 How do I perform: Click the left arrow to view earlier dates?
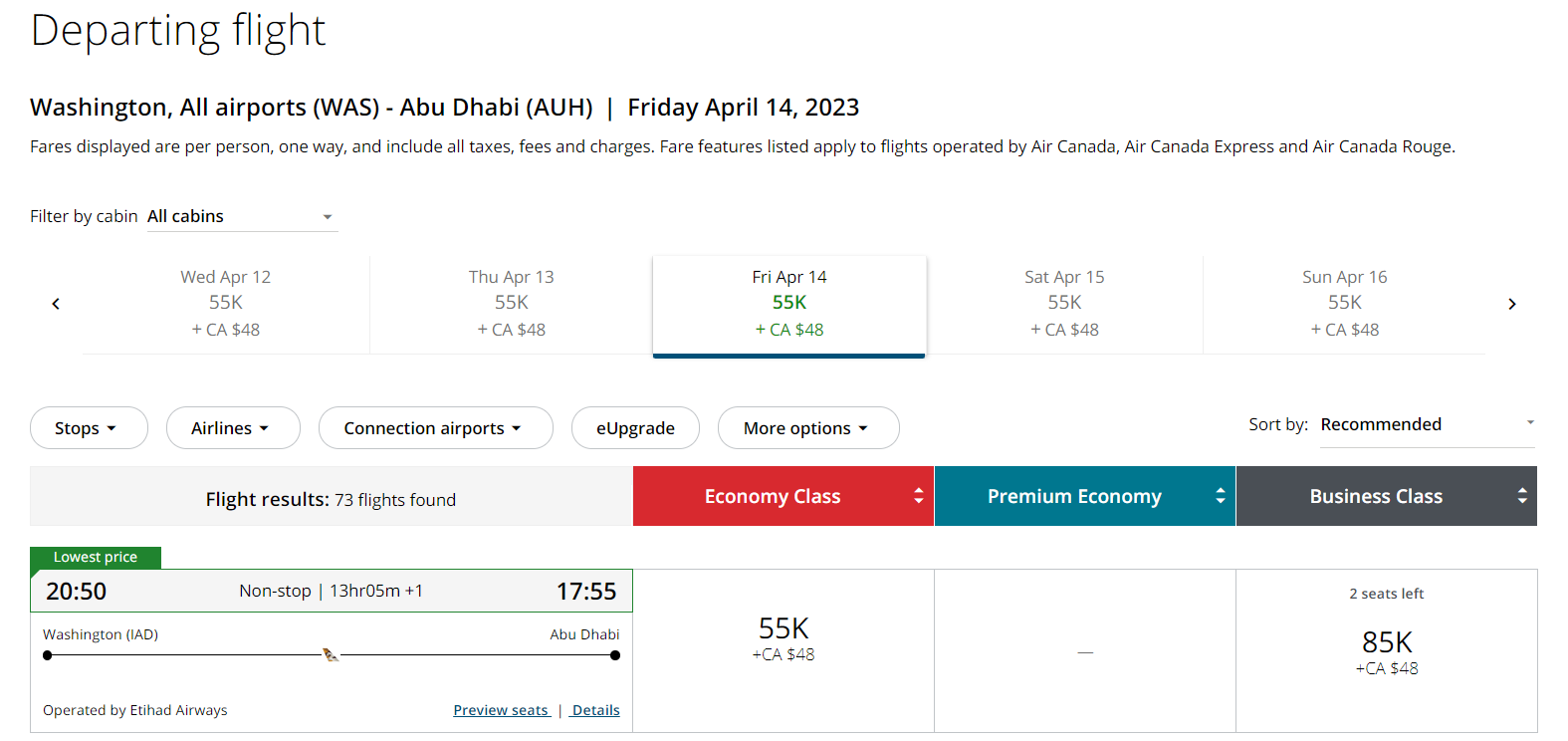point(55,304)
